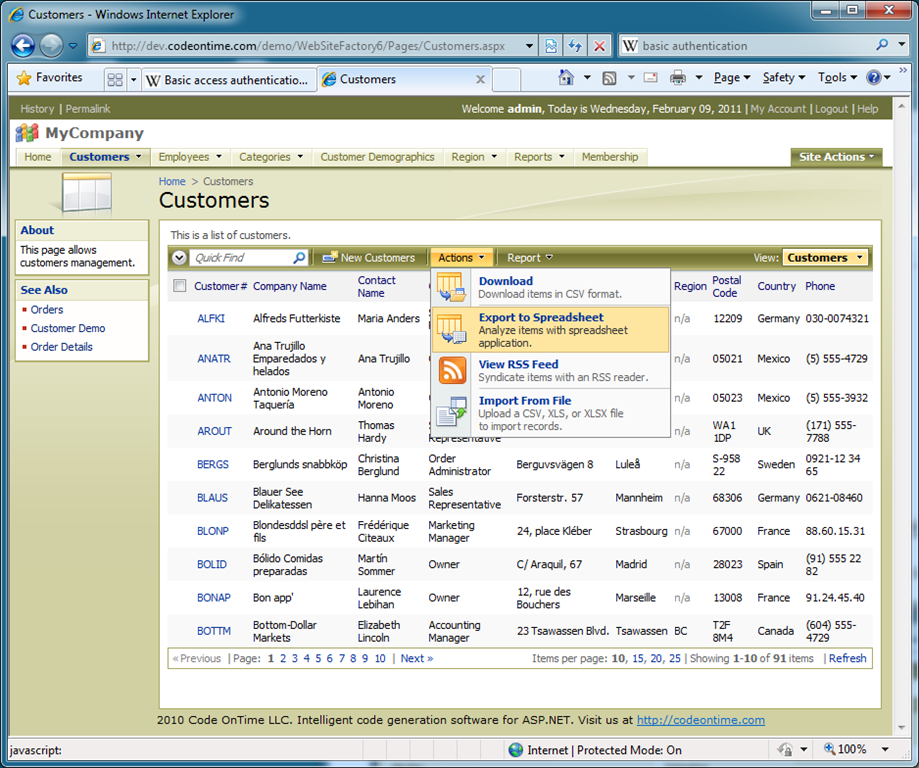Viewport: 919px width, 768px height.
Task: Click the Home icon in IE command bar
Action: click(x=566, y=77)
